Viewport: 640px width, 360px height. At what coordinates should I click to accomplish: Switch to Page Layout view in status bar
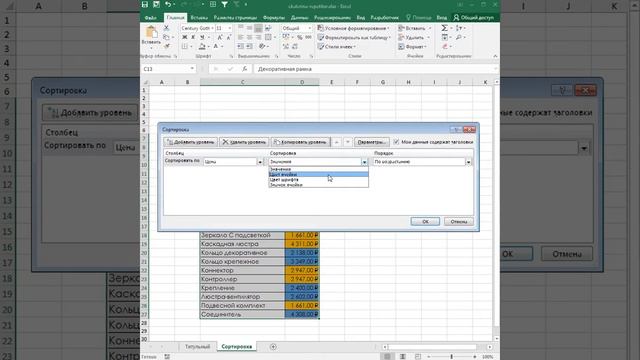pos(402,356)
